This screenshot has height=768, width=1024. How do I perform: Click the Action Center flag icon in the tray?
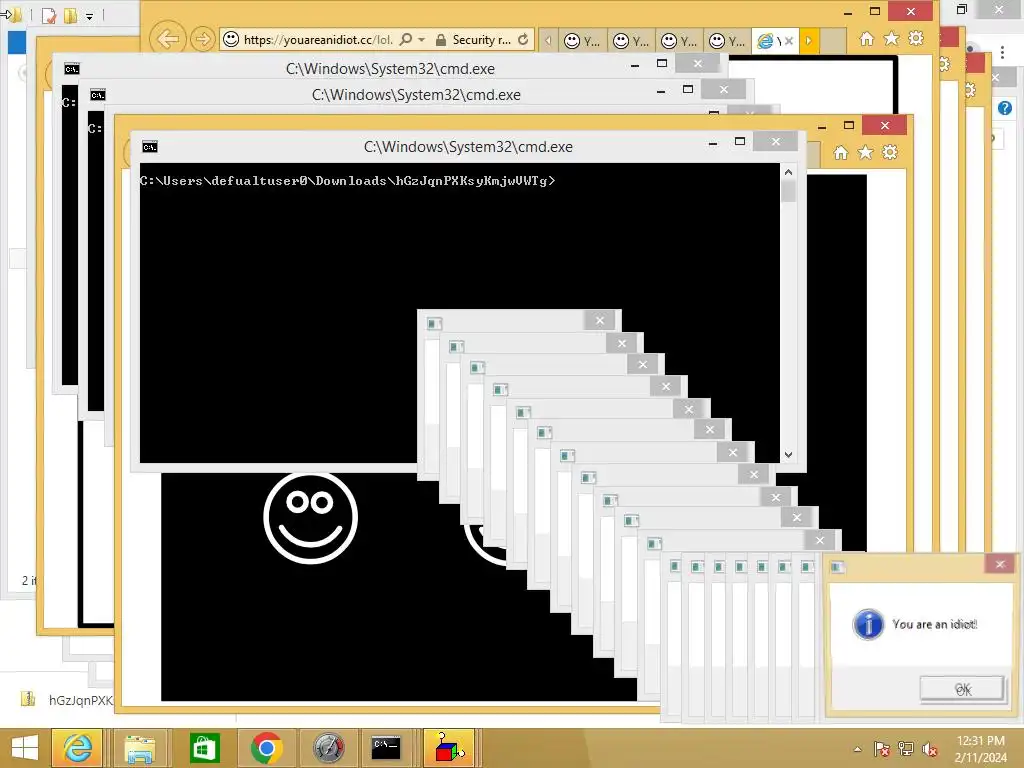pos(882,749)
